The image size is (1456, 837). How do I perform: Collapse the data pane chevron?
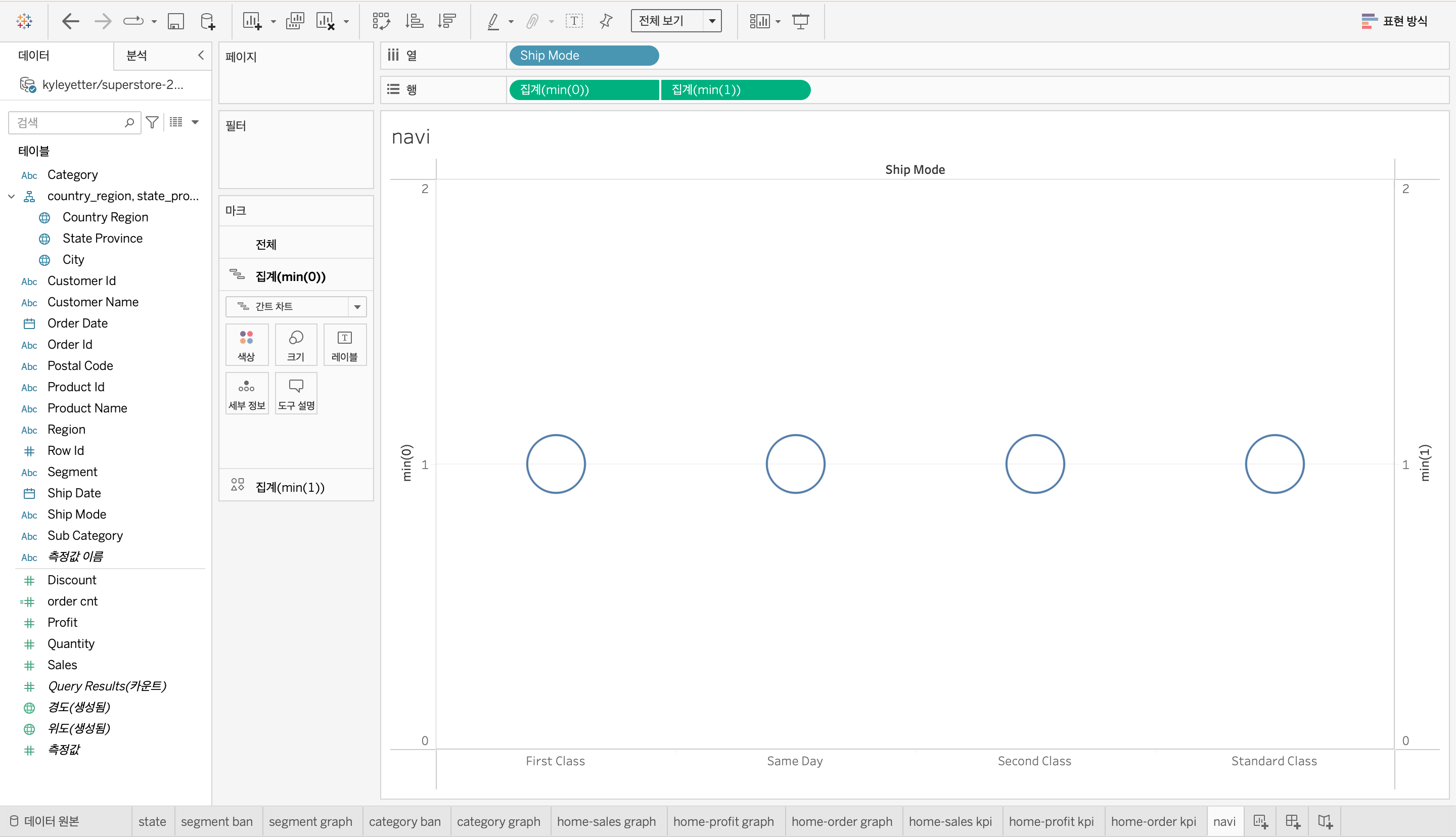(201, 55)
